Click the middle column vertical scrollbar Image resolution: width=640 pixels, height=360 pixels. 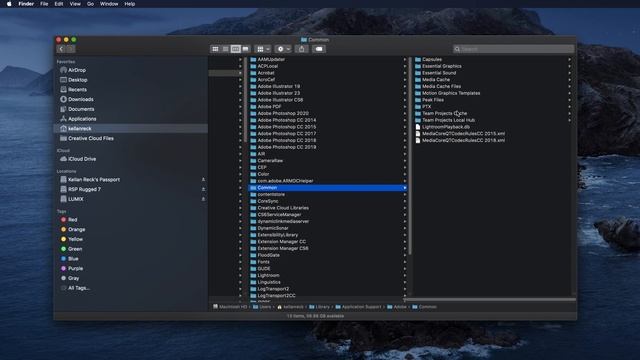pyautogui.click(x=409, y=155)
